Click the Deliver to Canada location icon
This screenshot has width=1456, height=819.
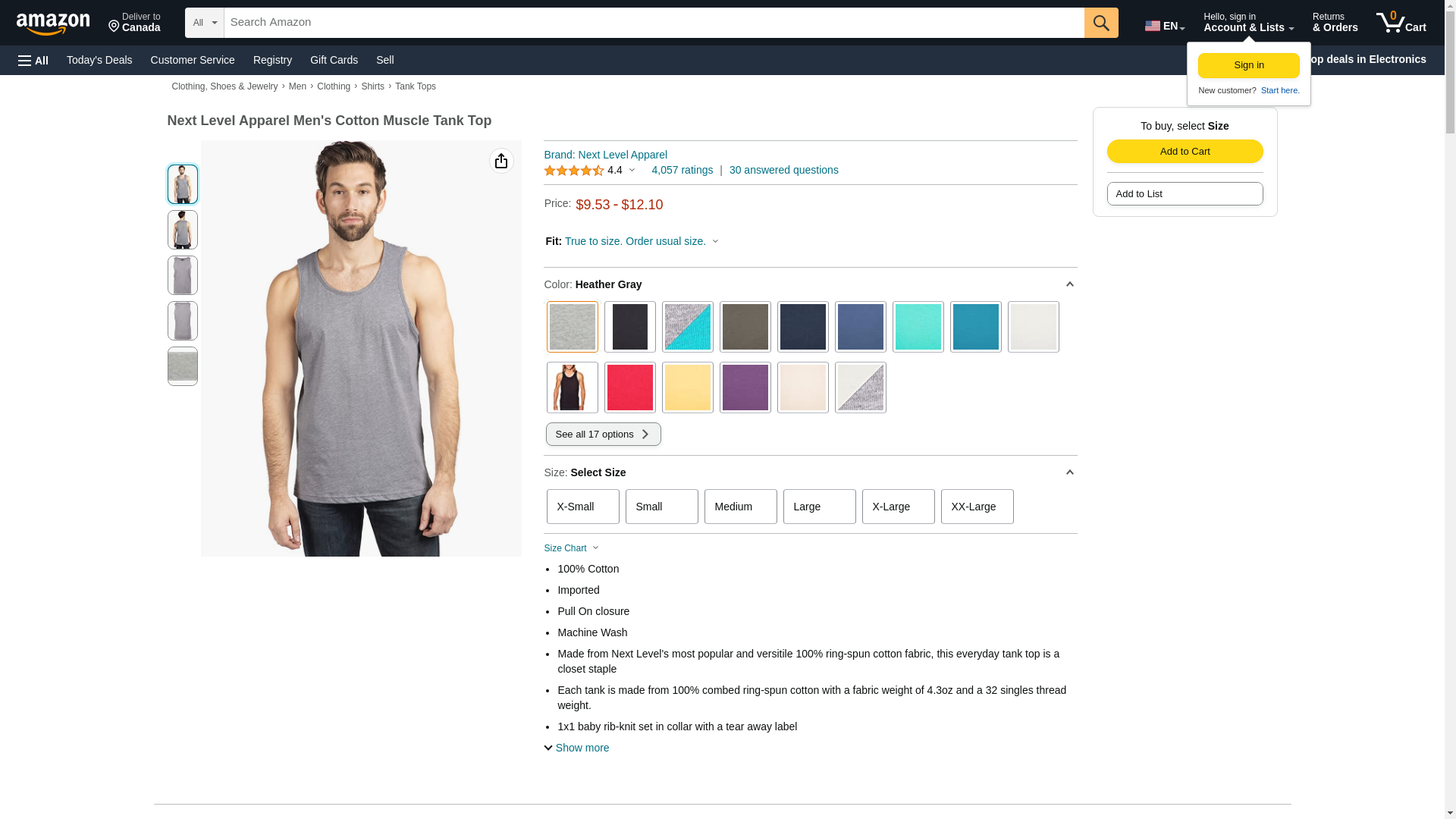115,27
